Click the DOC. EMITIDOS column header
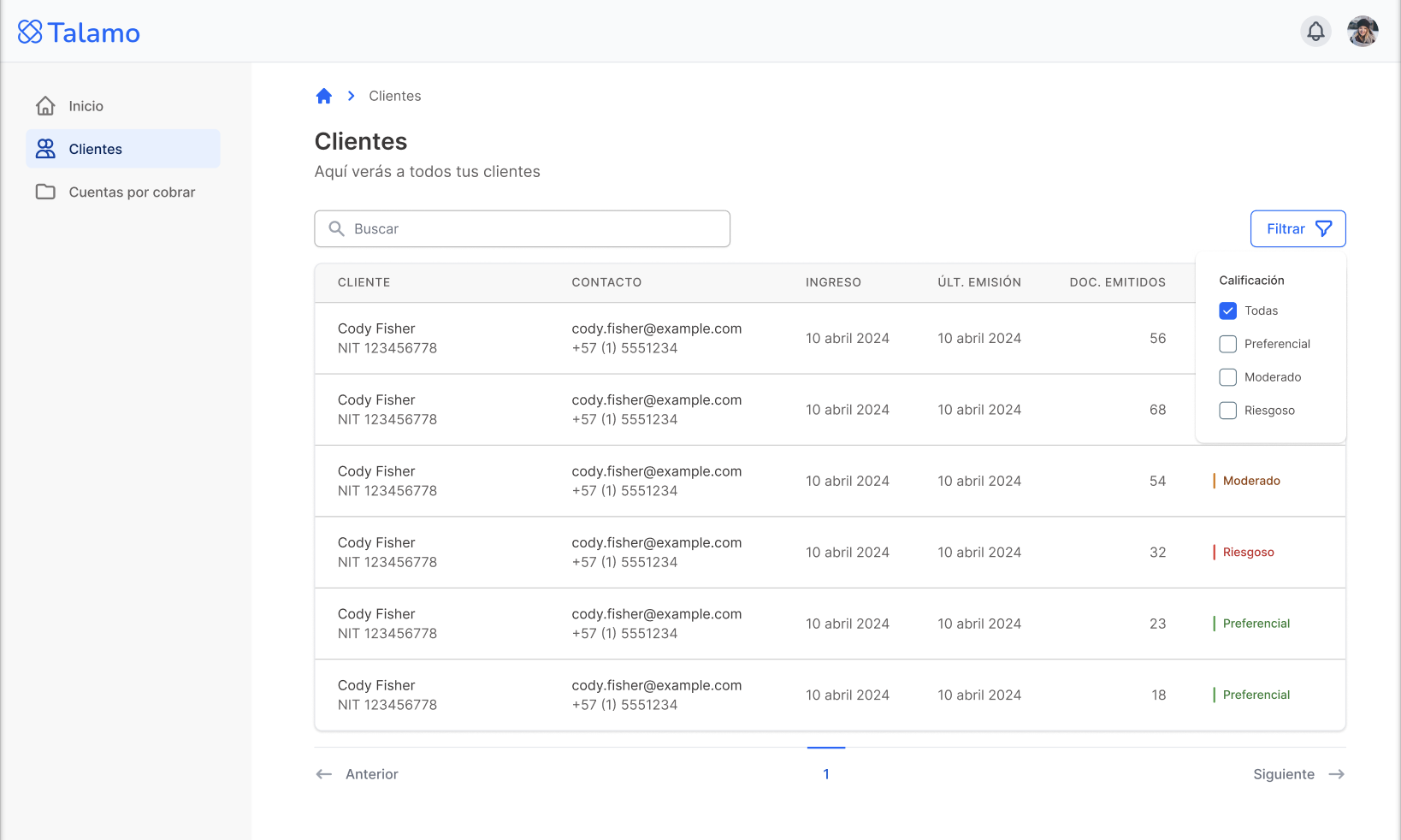1401x840 pixels. (1117, 282)
